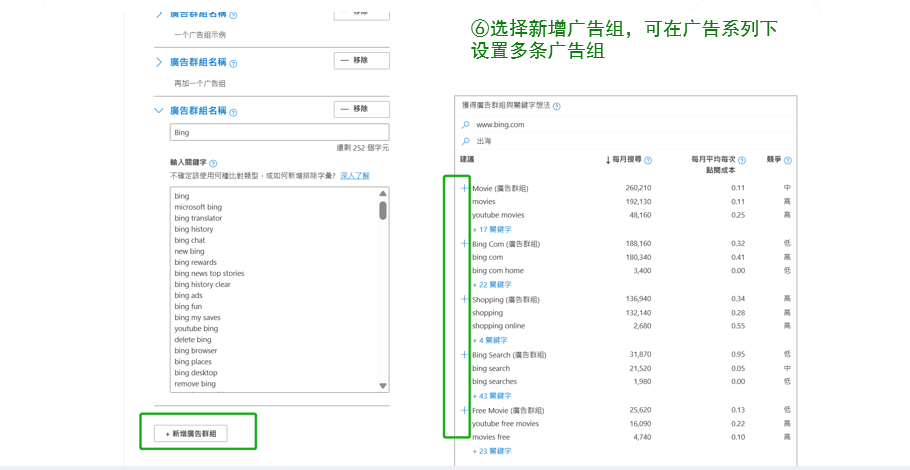
Task: Click + 新增廣告群組 button
Action: pyautogui.click(x=191, y=433)
